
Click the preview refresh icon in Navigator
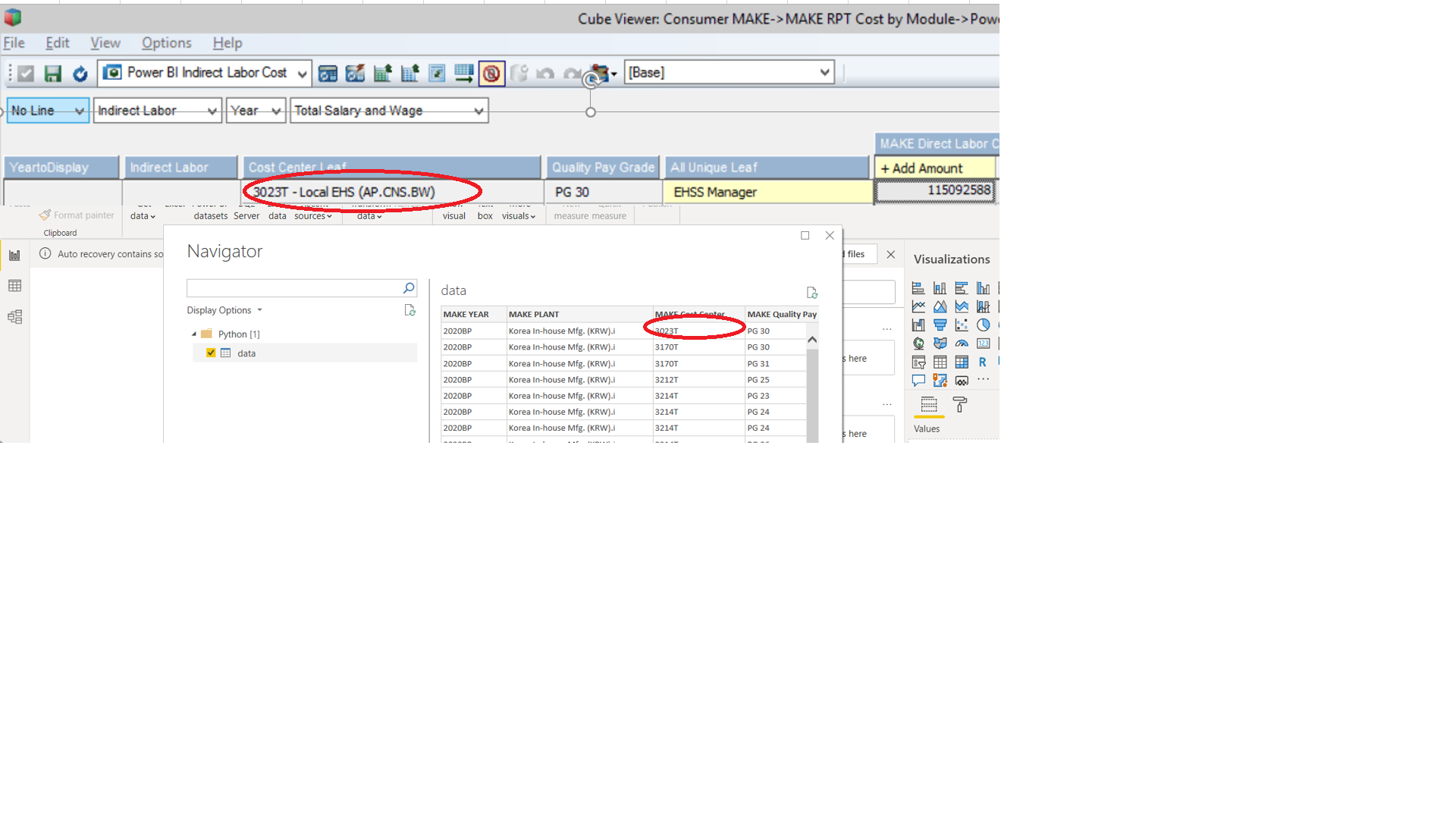[811, 293]
